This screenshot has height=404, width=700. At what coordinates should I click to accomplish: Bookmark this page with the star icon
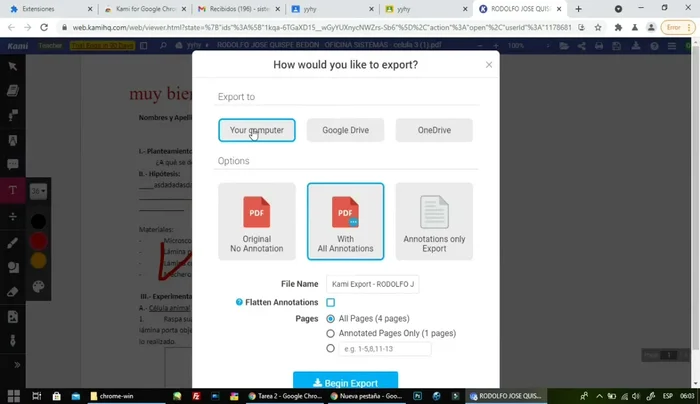(598, 28)
